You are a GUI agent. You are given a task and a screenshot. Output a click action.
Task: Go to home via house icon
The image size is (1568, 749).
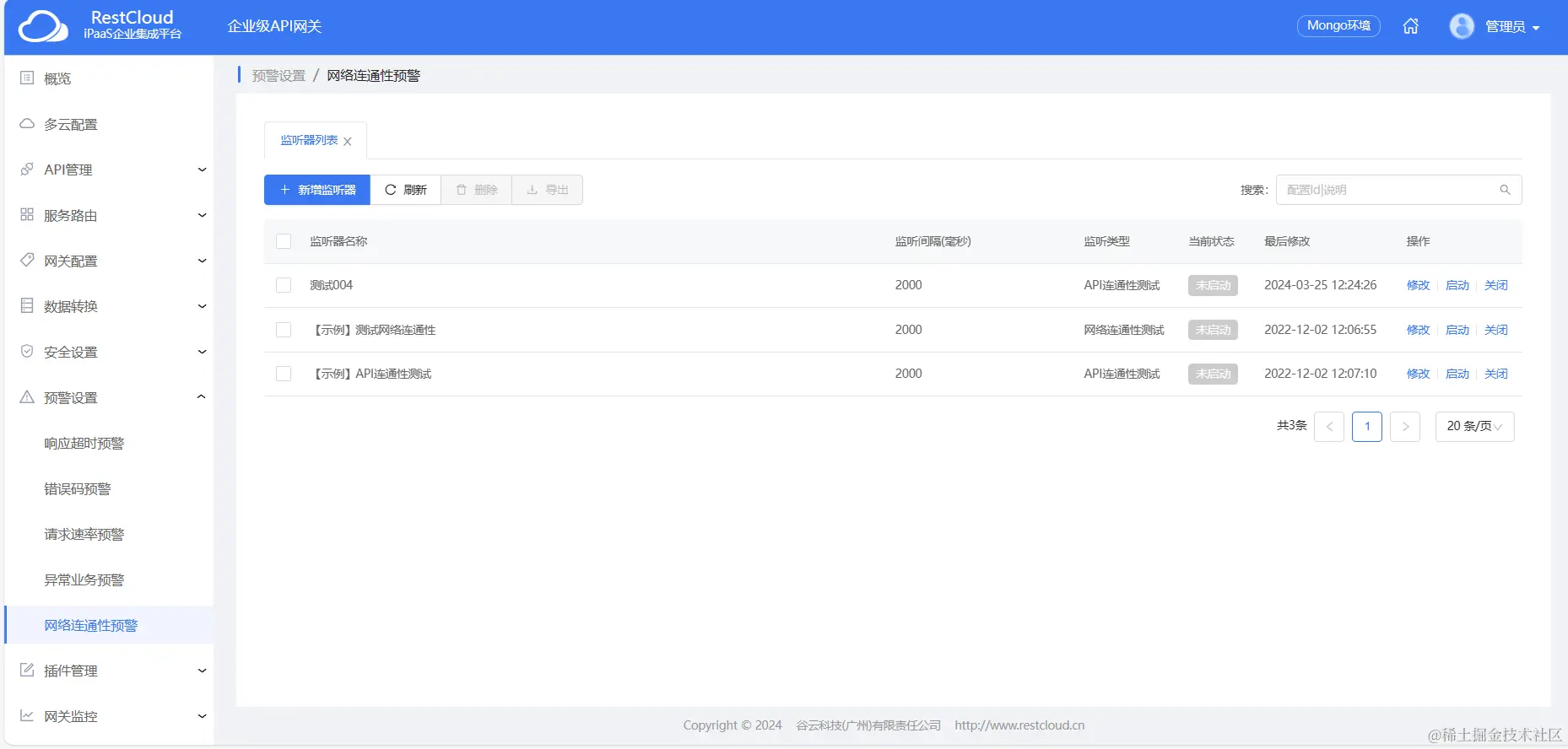[1410, 26]
